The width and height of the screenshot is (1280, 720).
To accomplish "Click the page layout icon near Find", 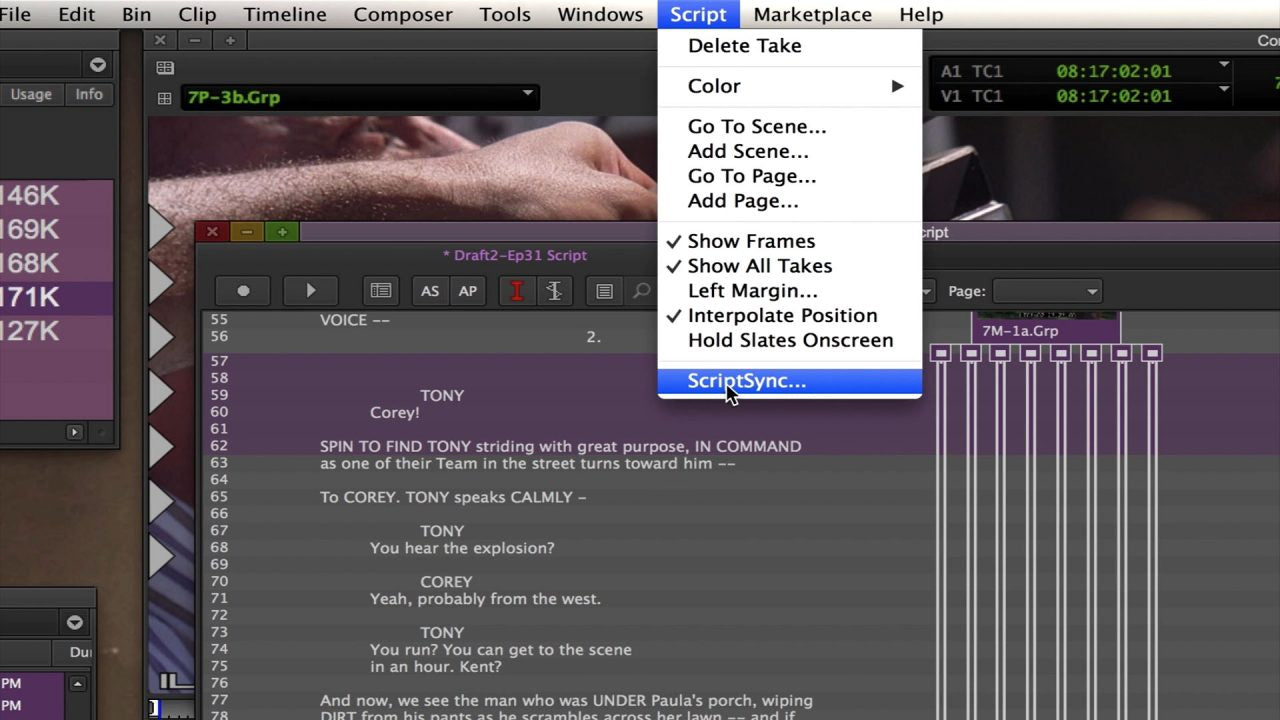I will pos(602,290).
